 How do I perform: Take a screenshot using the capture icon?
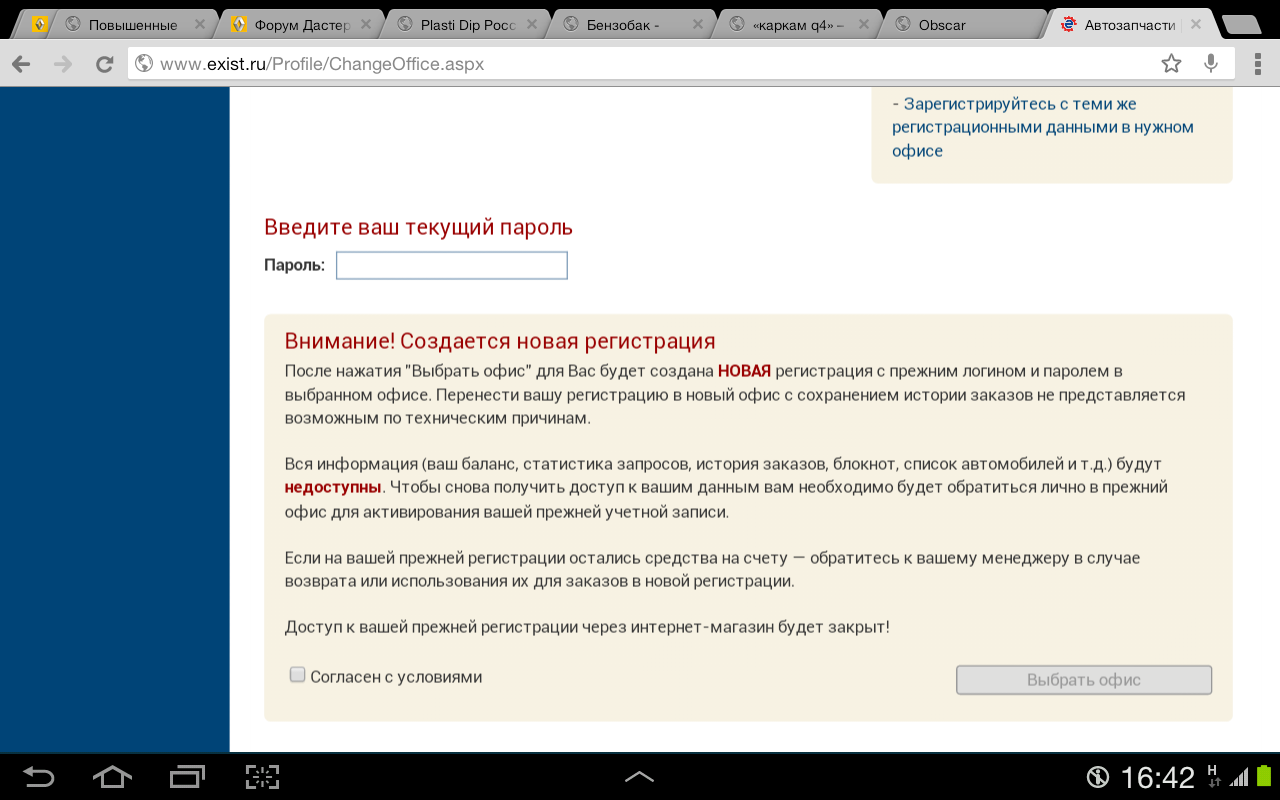coord(262,777)
